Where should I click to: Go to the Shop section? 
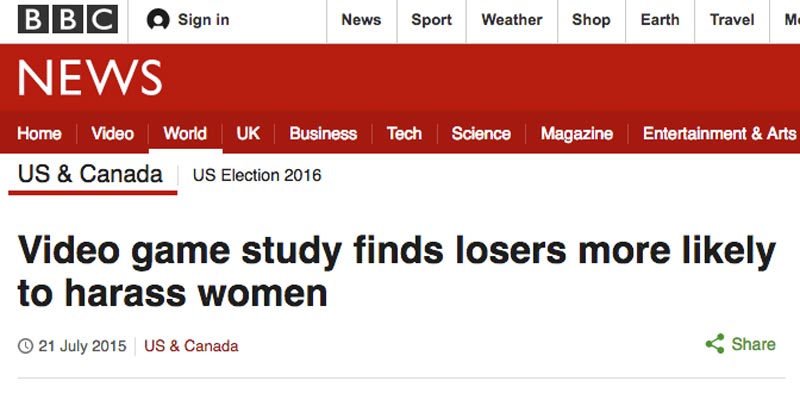tap(591, 20)
